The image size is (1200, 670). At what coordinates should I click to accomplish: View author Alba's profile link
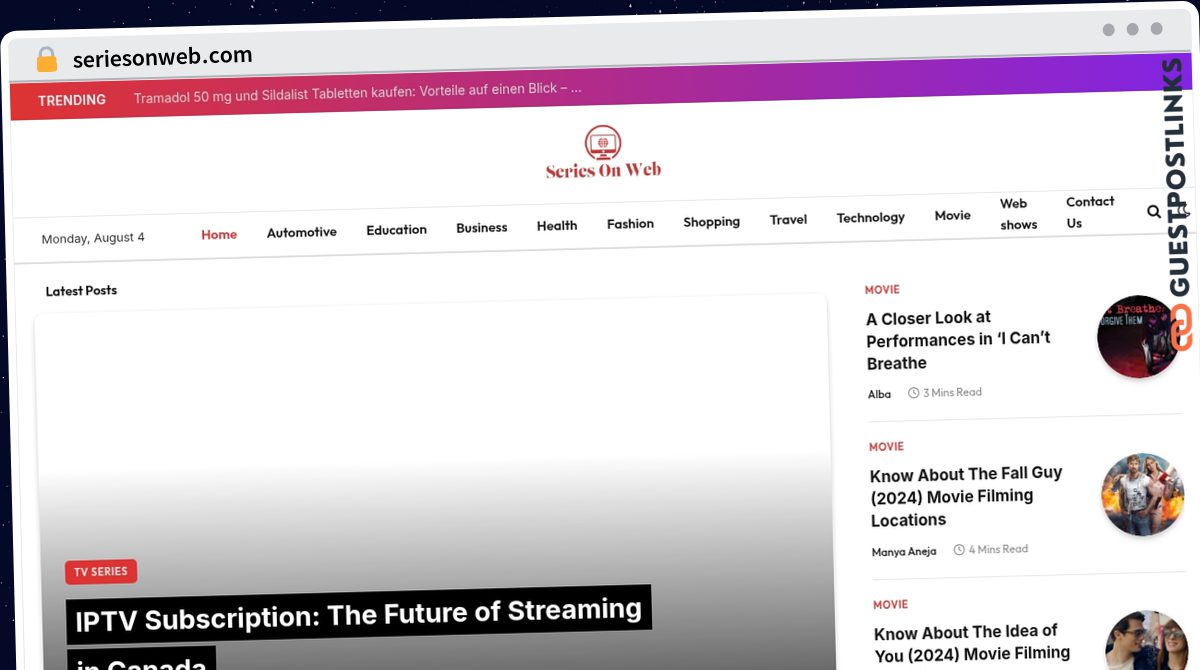879,394
